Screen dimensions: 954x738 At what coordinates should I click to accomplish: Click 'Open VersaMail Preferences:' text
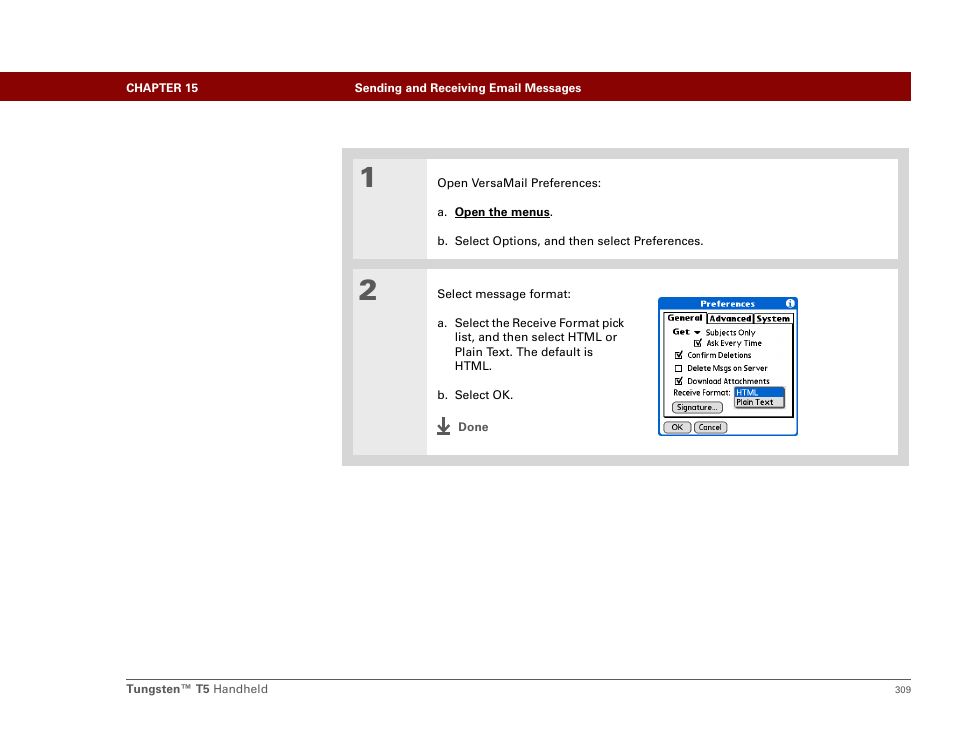tap(519, 183)
